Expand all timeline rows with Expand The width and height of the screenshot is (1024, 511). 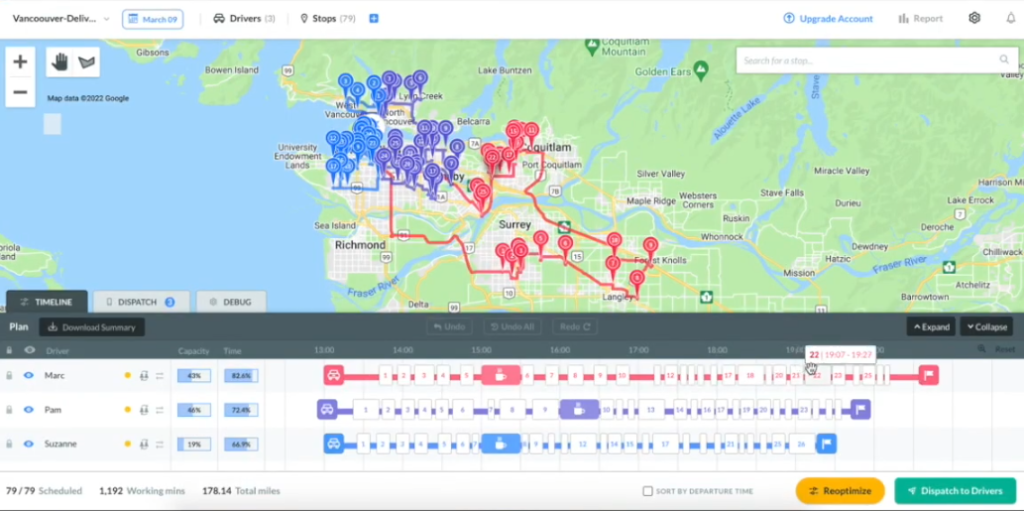(x=931, y=327)
